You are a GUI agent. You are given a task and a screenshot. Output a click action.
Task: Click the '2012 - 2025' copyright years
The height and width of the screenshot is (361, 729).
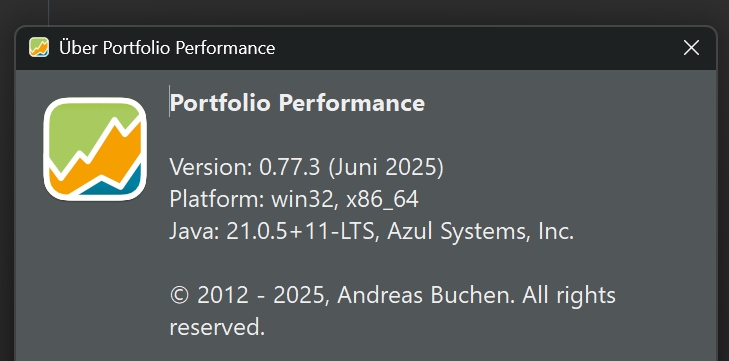pos(260,295)
